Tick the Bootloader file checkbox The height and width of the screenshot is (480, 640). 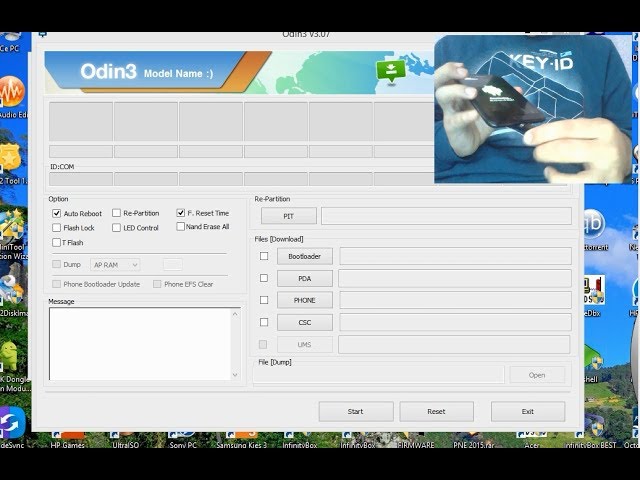[264, 256]
